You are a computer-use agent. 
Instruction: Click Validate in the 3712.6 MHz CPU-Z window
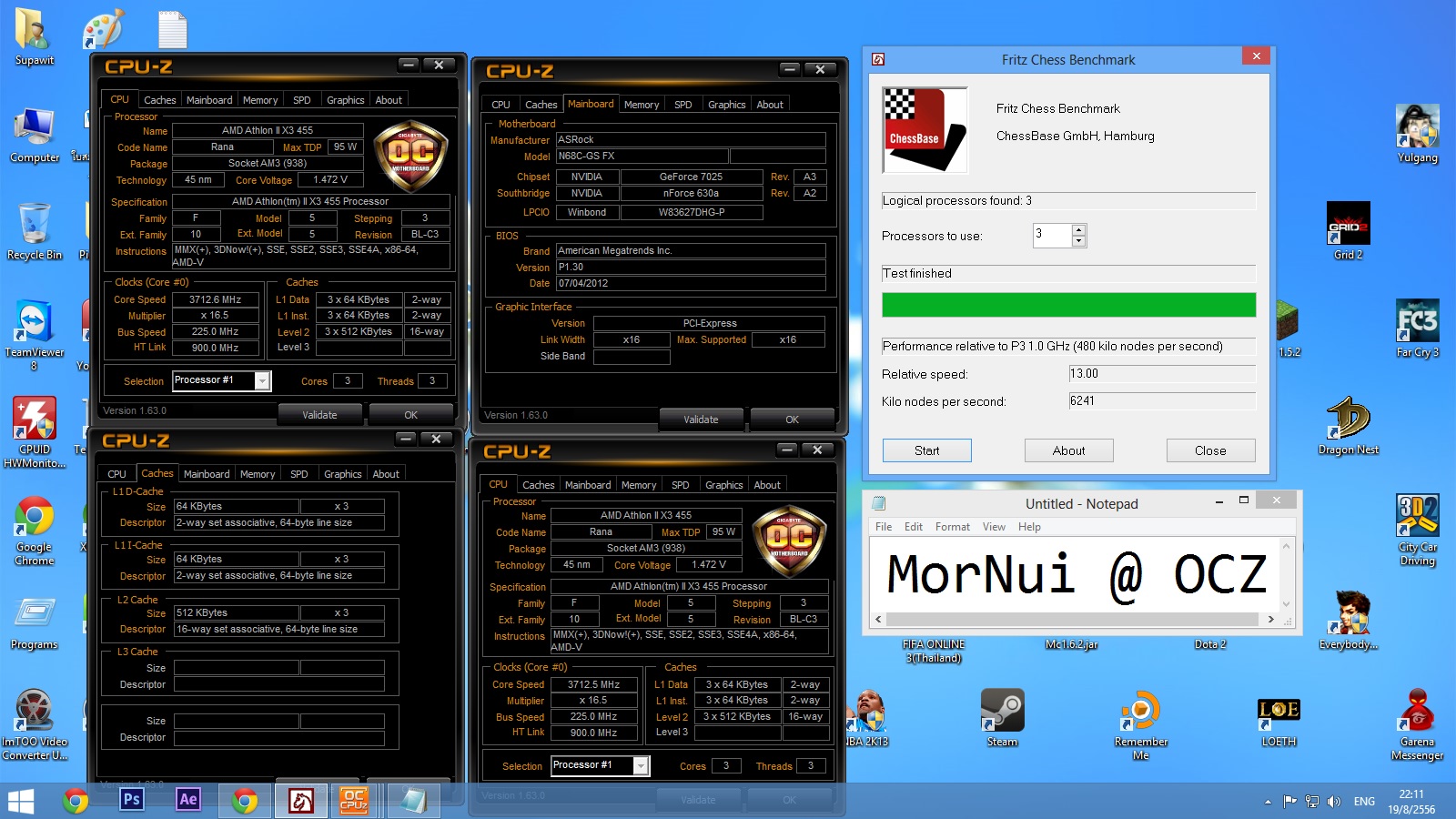319,415
